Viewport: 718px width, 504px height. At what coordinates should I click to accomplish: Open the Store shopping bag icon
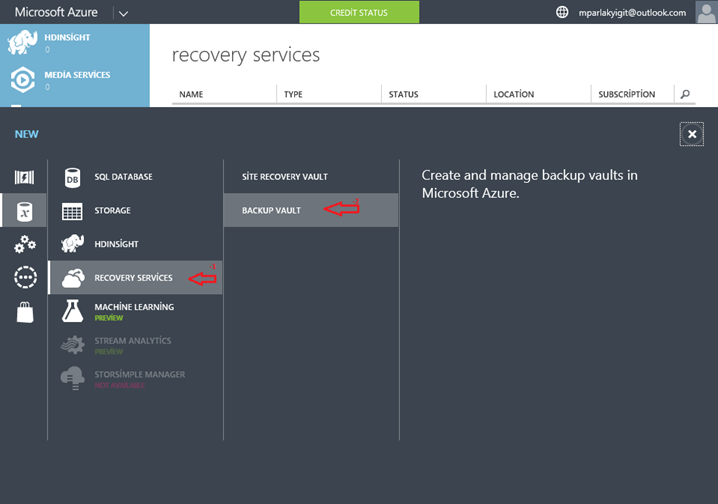coord(25,313)
